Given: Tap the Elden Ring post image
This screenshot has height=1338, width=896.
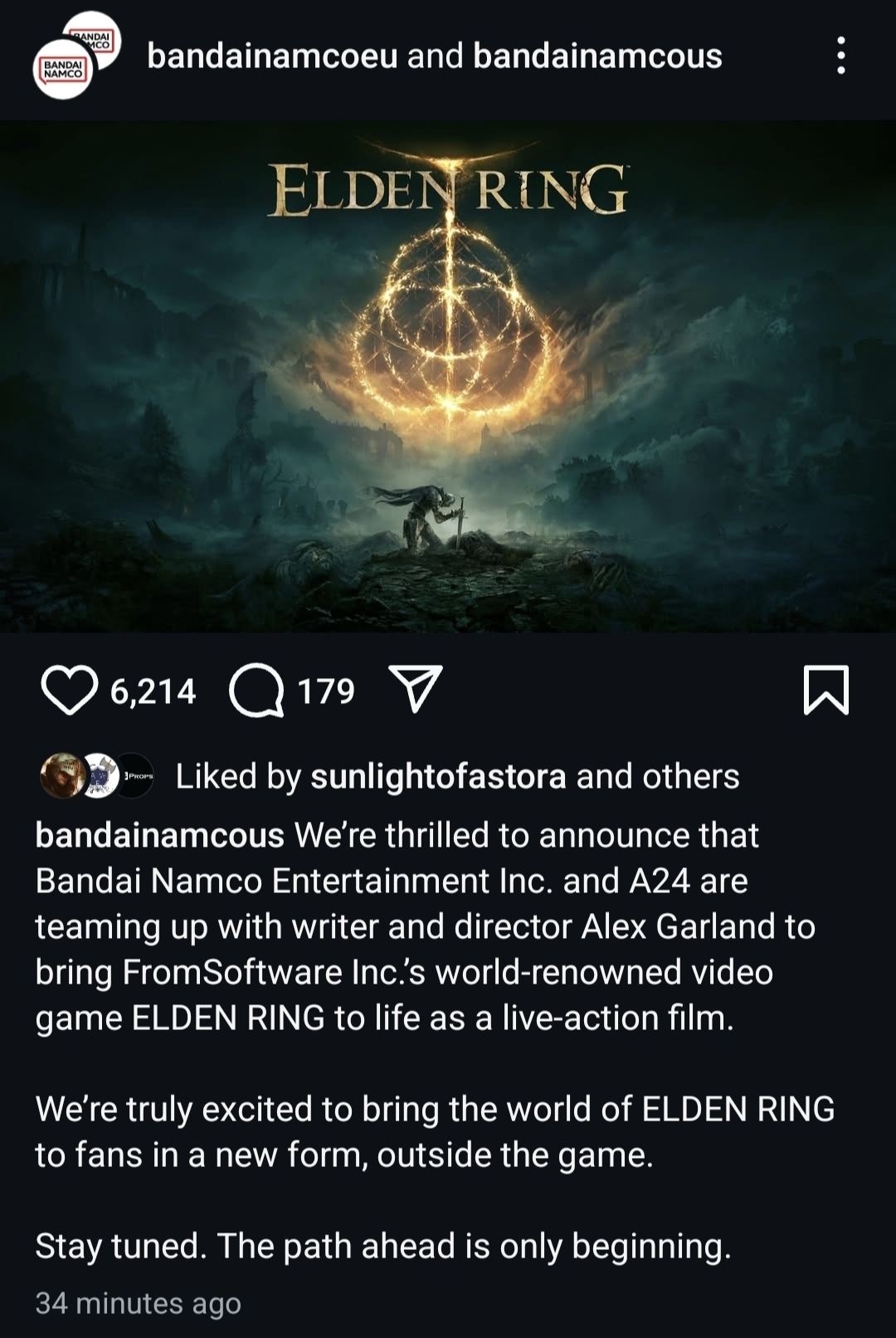Looking at the screenshot, I should [448, 377].
